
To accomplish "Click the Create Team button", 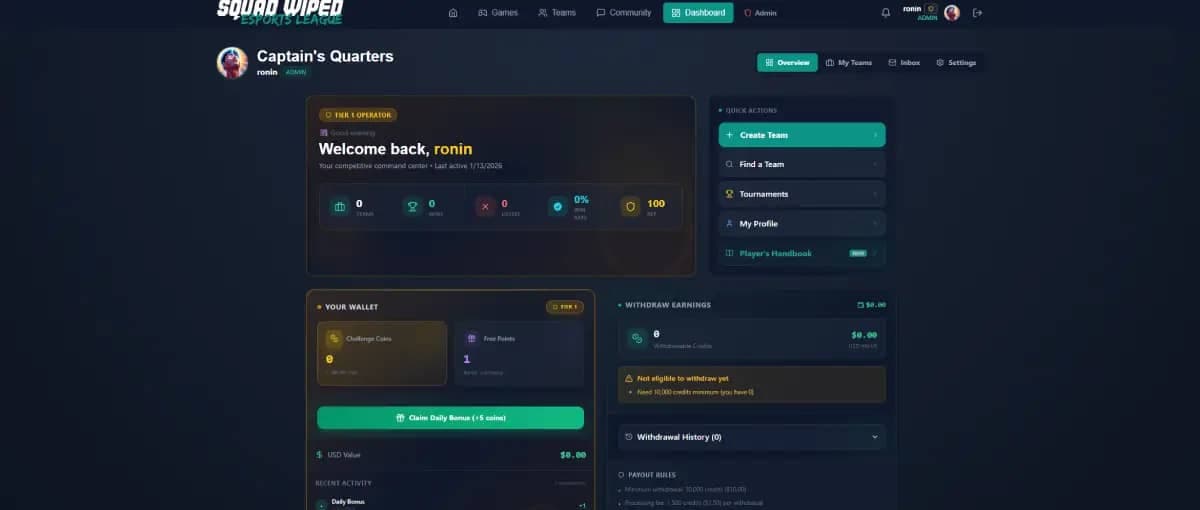I will 802,135.
